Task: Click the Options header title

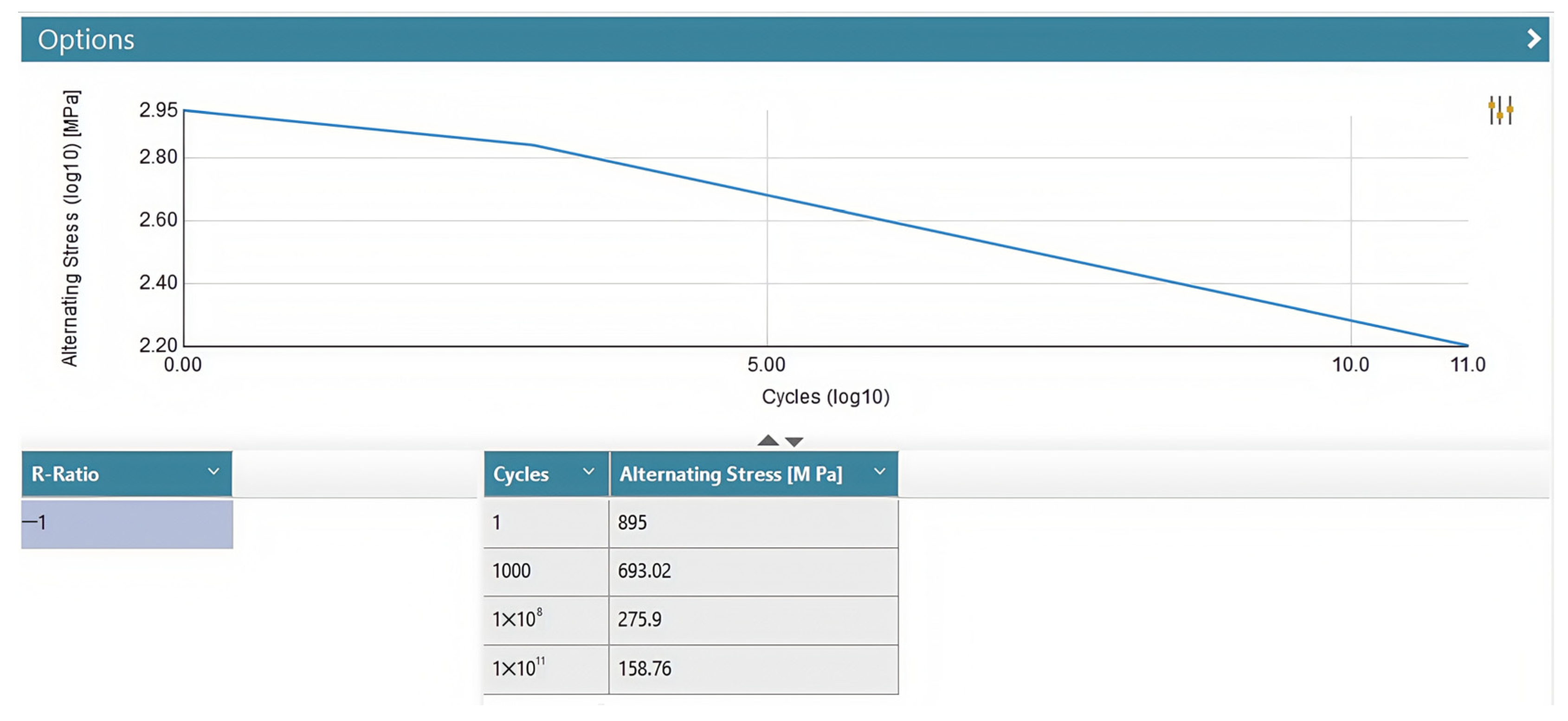Action: click(86, 39)
